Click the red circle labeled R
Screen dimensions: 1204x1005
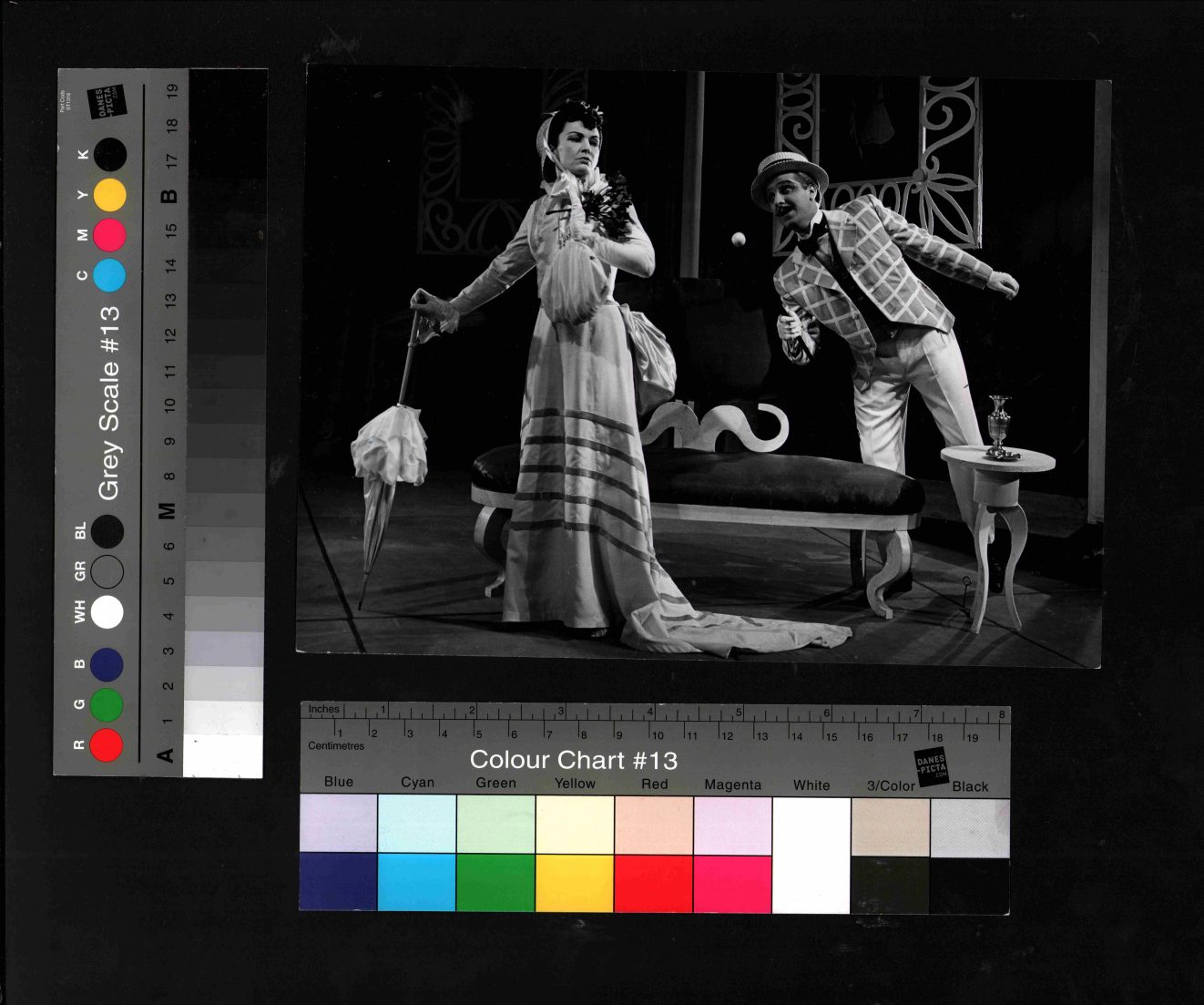point(107,744)
